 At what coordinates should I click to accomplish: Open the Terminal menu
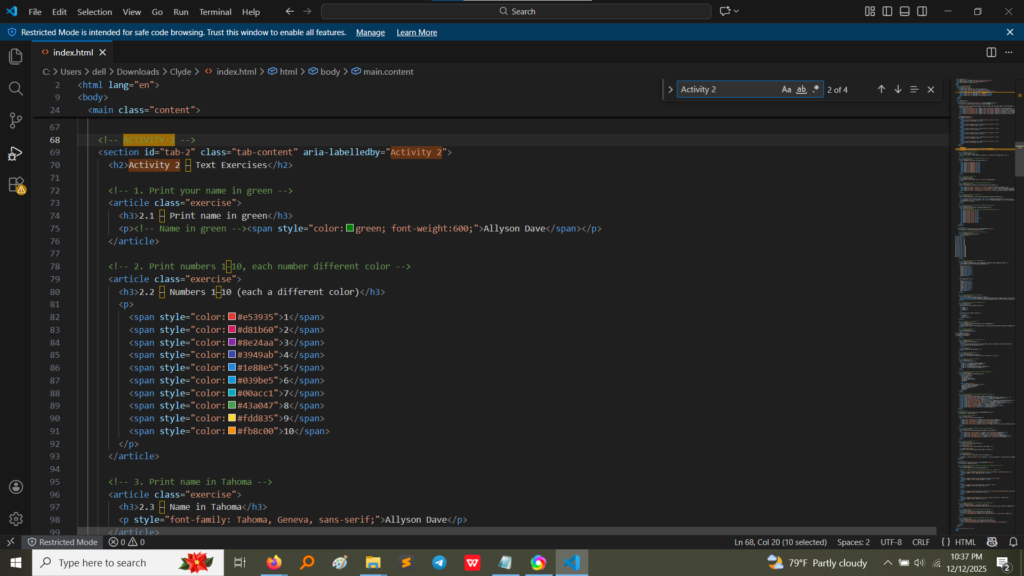point(215,12)
